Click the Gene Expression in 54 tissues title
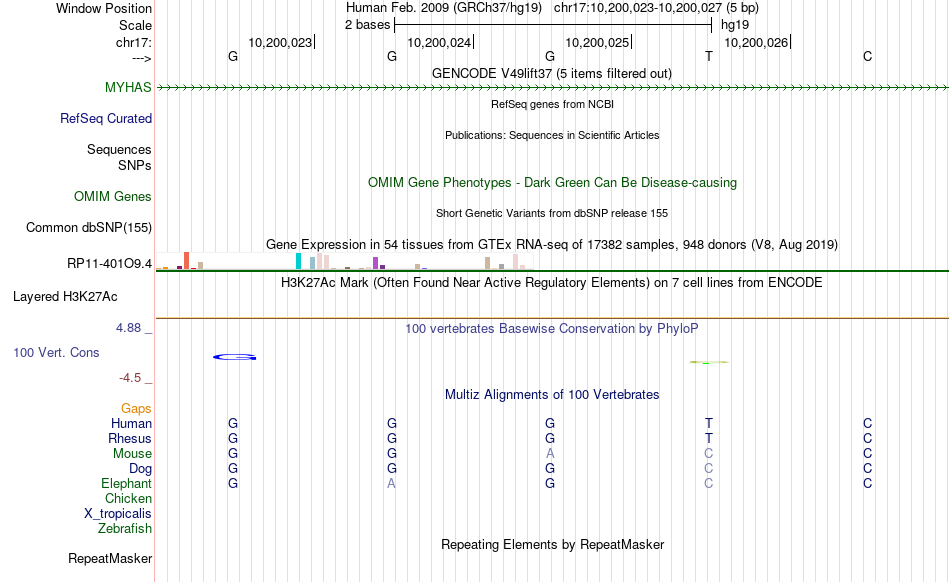The height and width of the screenshot is (582, 950). click(552, 244)
